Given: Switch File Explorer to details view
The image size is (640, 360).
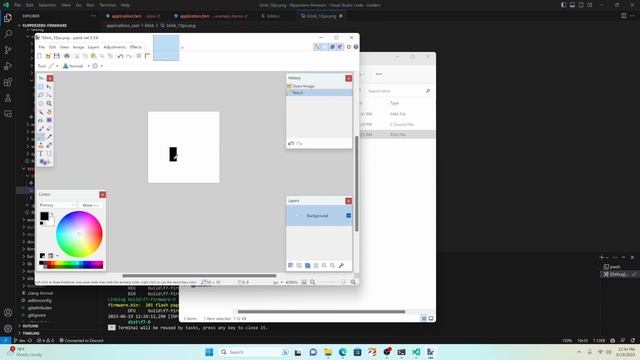Looking at the screenshot, I should pyautogui.click(x=423, y=318).
